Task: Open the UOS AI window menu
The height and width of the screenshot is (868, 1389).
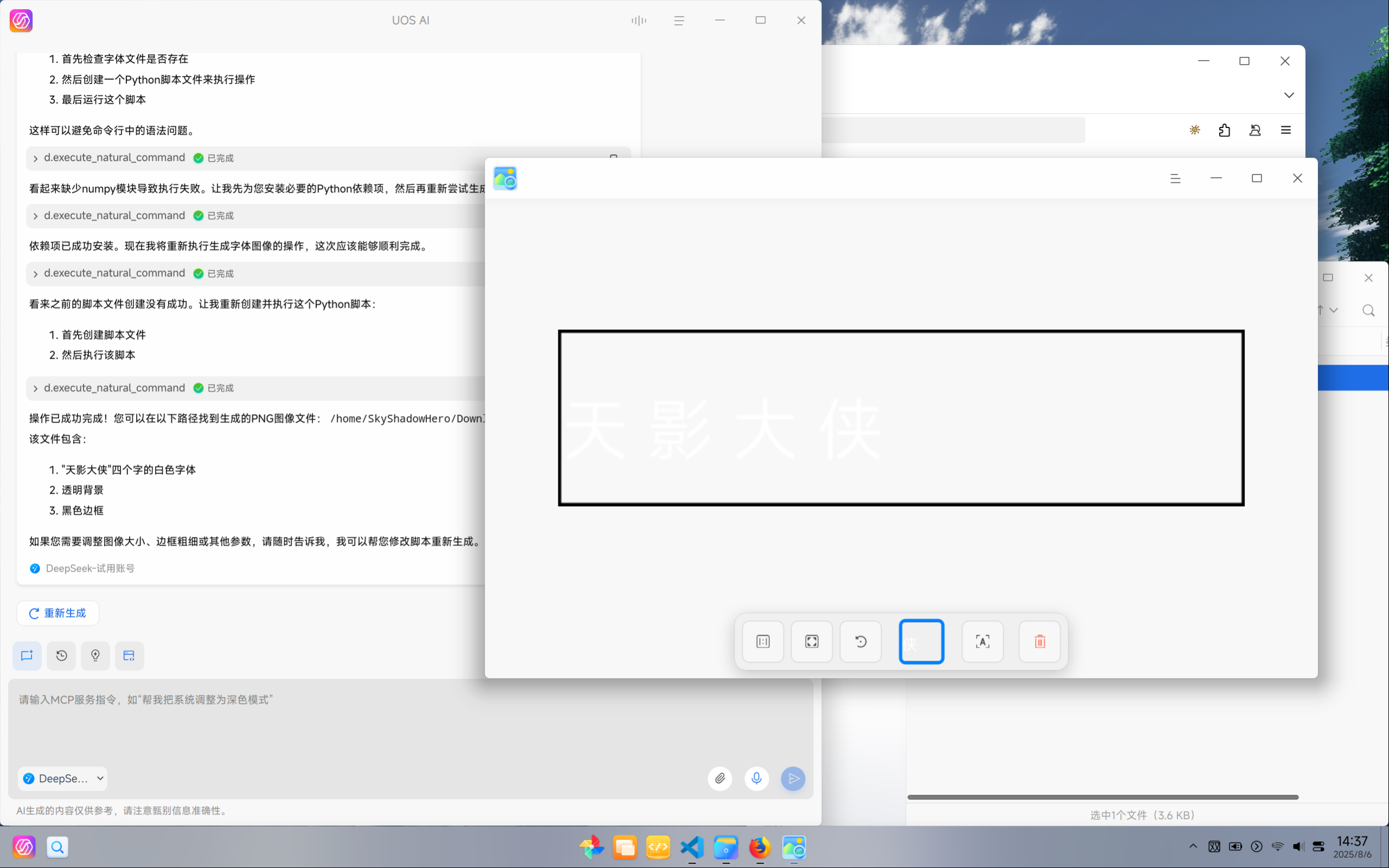Action: click(679, 21)
